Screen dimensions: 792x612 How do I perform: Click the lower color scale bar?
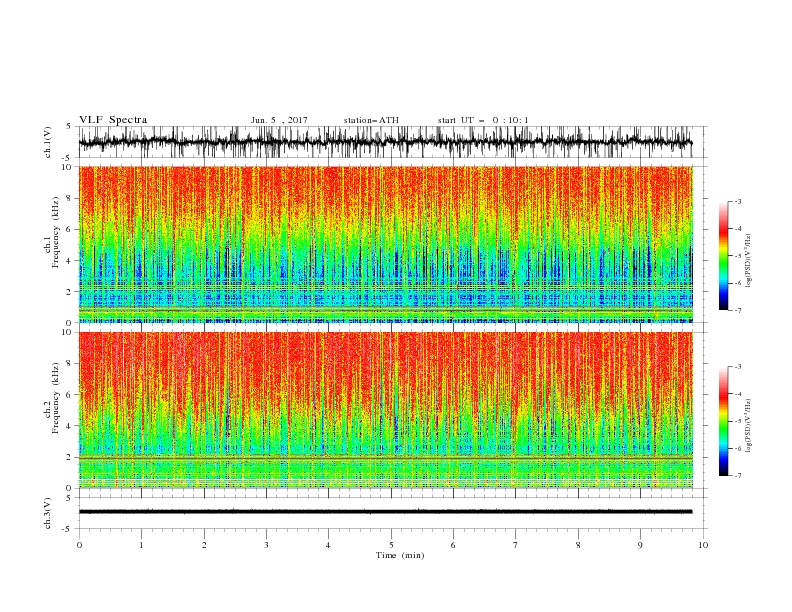[x=723, y=421]
